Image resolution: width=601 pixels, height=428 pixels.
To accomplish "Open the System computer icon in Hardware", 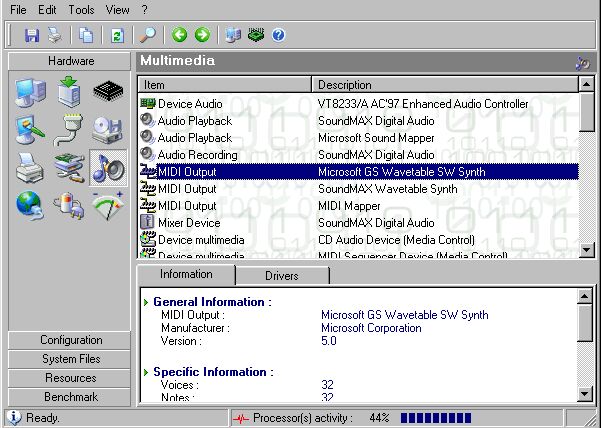I will (30, 92).
